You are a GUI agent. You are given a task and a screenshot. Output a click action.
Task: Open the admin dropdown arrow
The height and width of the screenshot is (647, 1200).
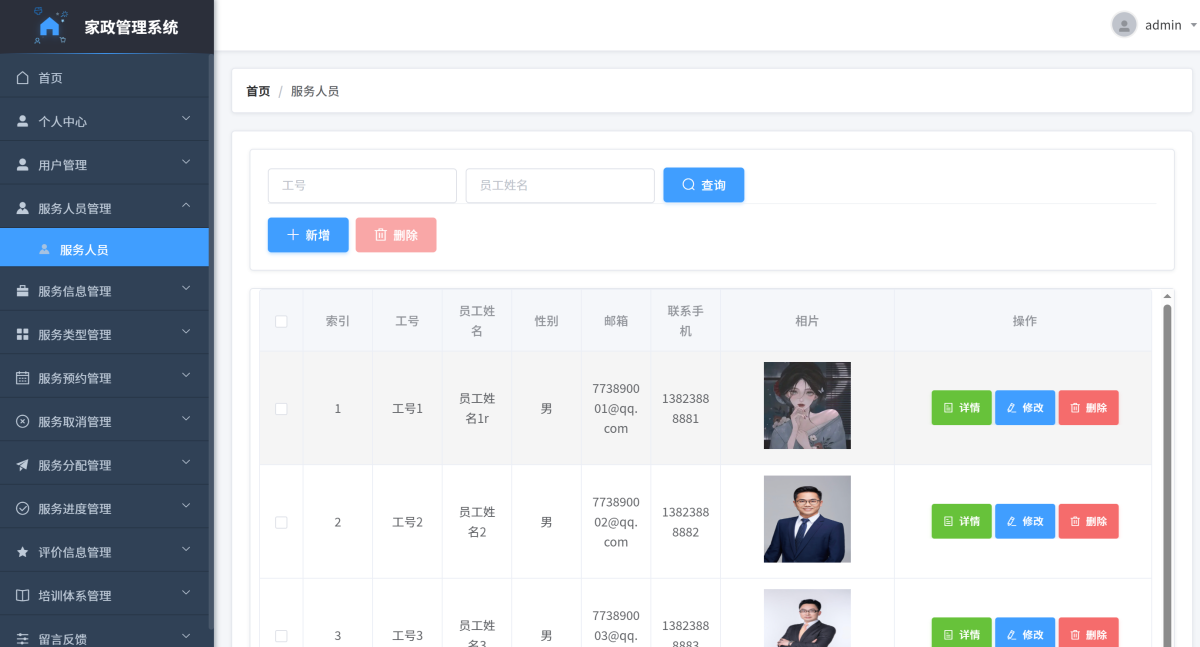[x=1193, y=25]
